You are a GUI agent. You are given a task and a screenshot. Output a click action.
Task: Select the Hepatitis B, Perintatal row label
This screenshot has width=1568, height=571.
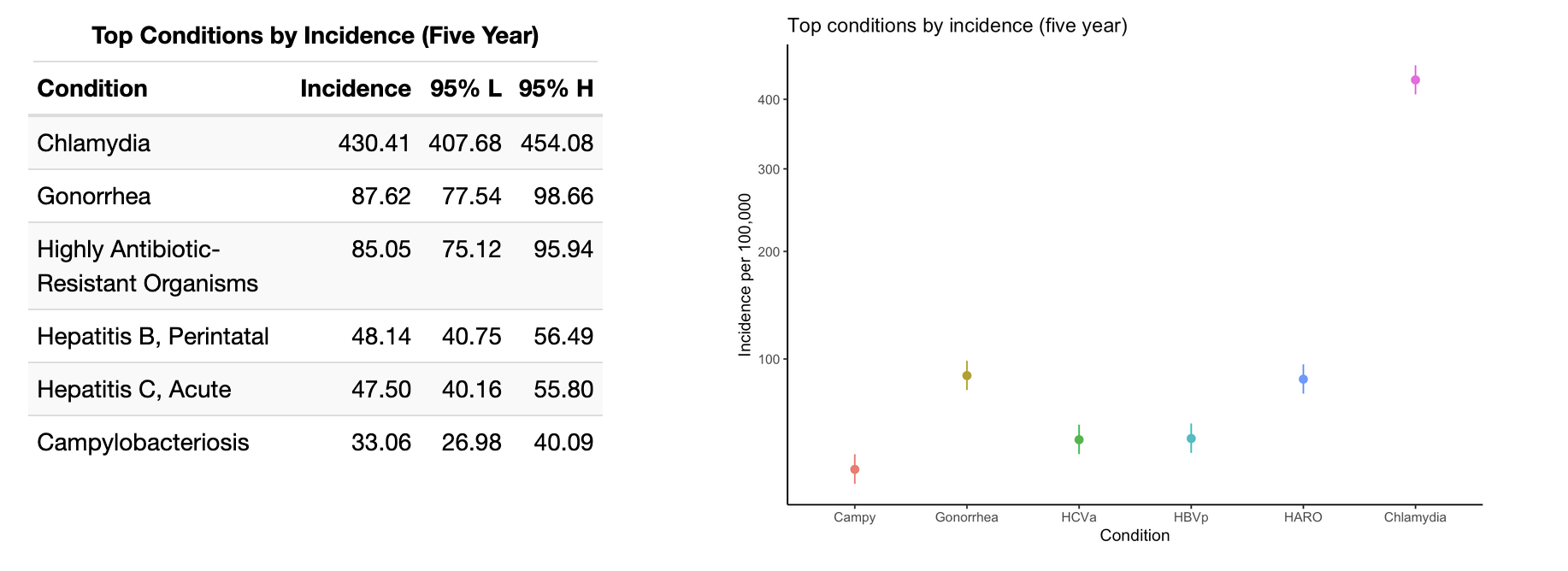tap(153, 337)
